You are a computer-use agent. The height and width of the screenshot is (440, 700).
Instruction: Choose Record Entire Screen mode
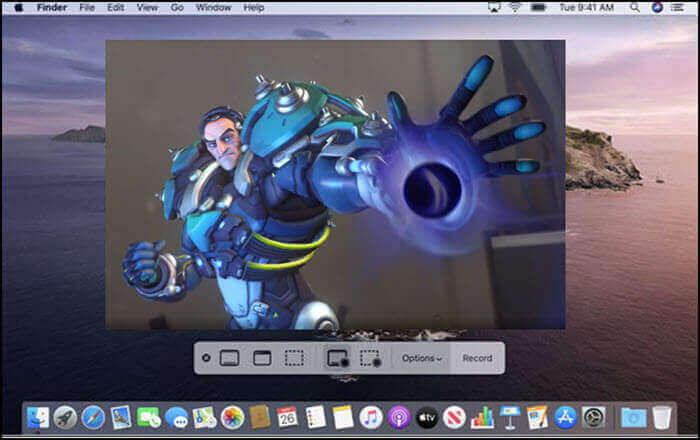point(337,358)
